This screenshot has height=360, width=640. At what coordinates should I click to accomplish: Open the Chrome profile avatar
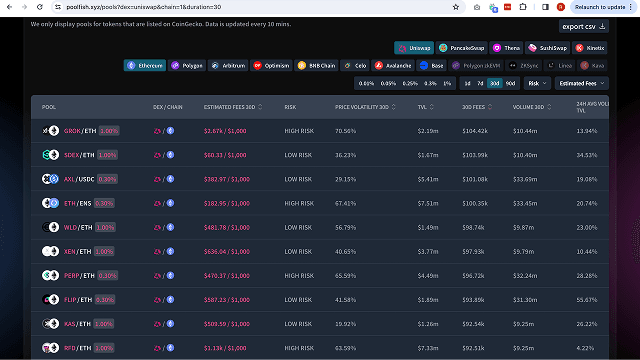point(561,7)
